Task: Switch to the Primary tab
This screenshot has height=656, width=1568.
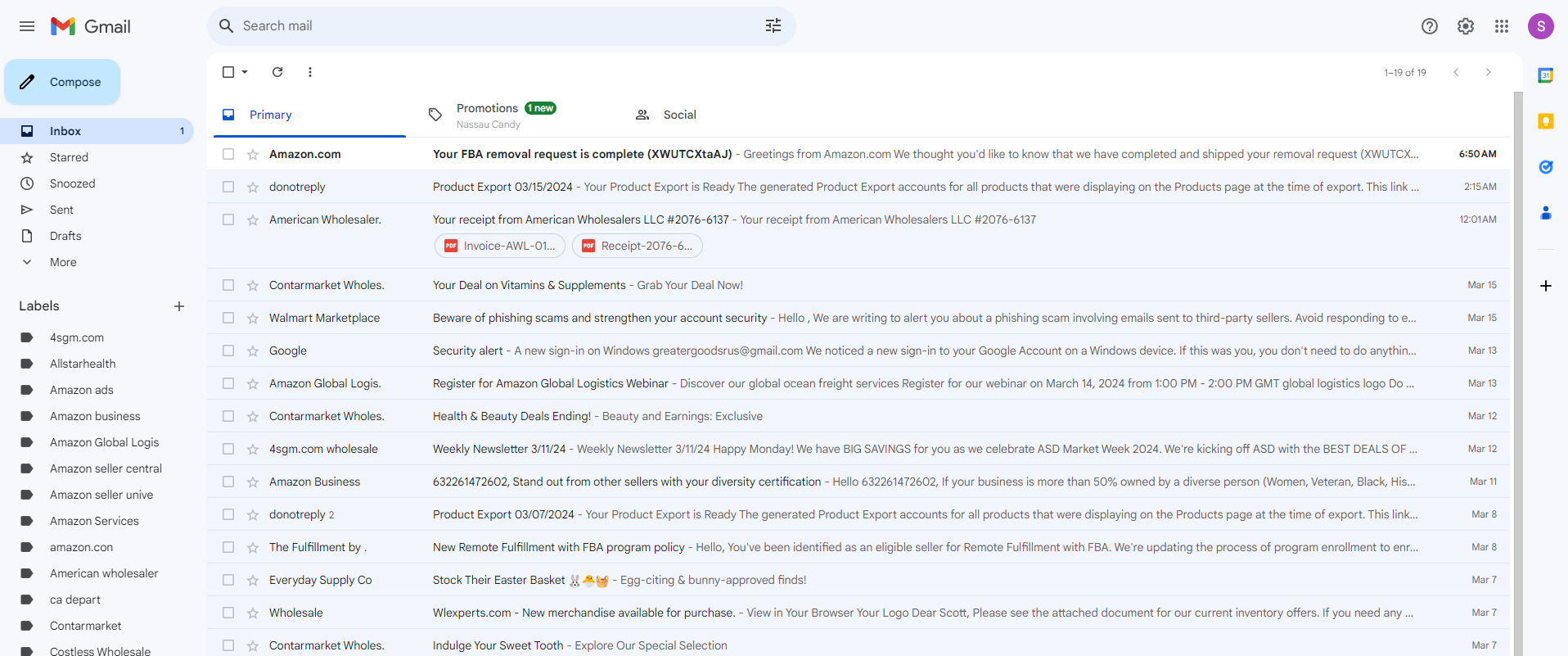Action: click(x=309, y=115)
